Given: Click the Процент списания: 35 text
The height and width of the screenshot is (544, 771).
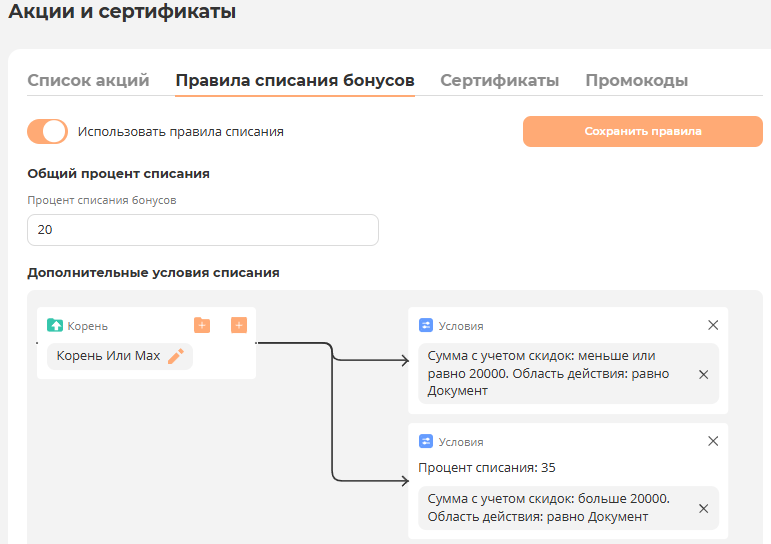Looking at the screenshot, I should click(x=486, y=467).
